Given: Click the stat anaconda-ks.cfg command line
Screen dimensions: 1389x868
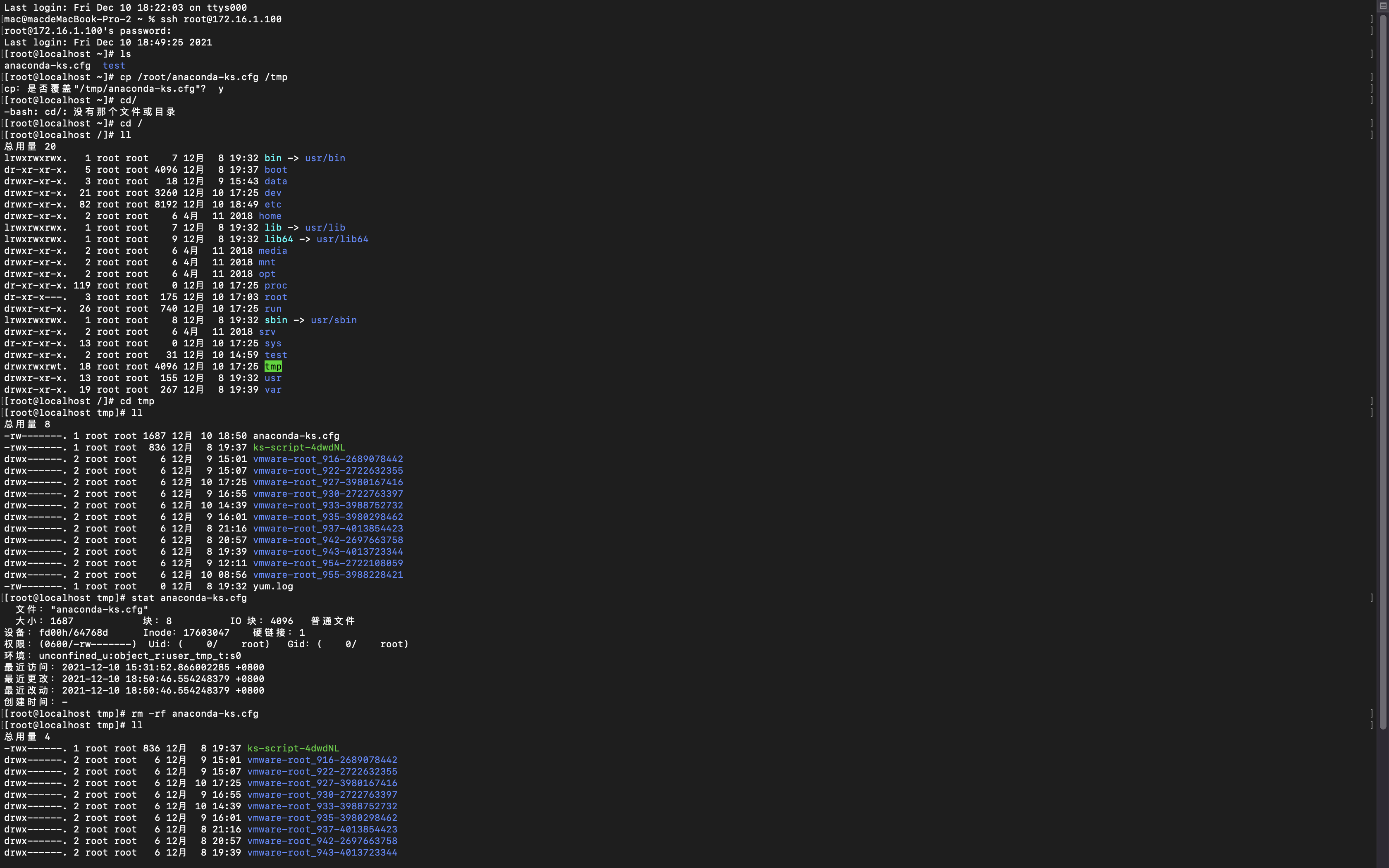Looking at the screenshot, I should [x=189, y=598].
